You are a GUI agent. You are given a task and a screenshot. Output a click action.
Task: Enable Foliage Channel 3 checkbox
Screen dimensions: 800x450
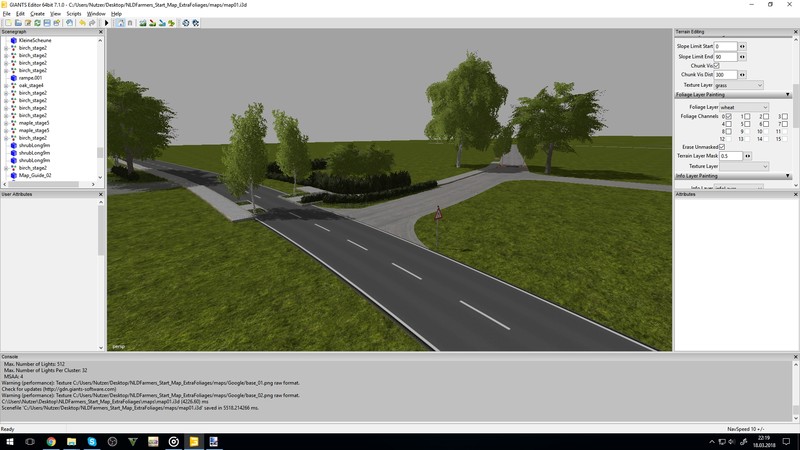[x=785, y=116]
